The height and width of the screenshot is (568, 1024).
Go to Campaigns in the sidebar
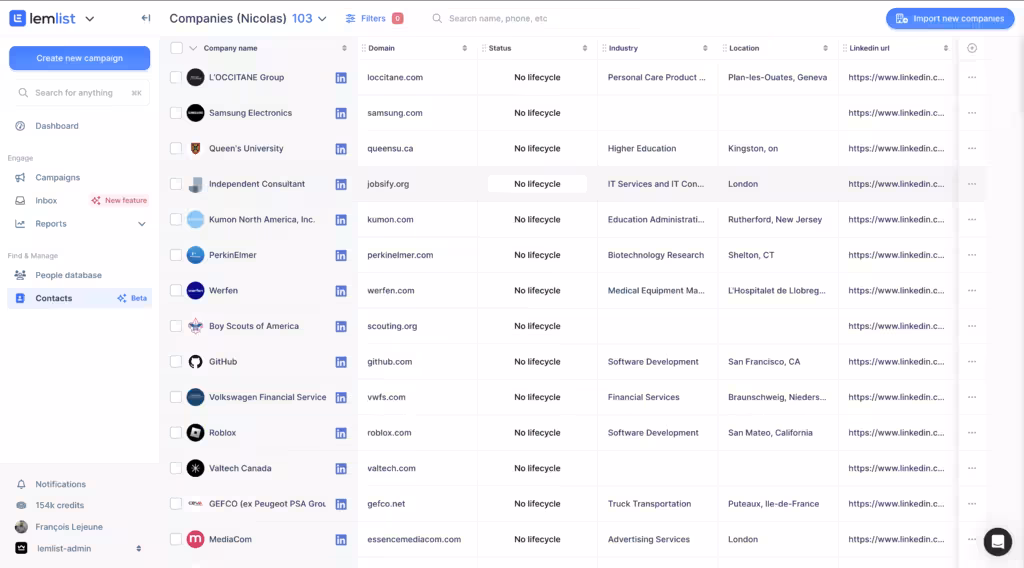point(57,177)
